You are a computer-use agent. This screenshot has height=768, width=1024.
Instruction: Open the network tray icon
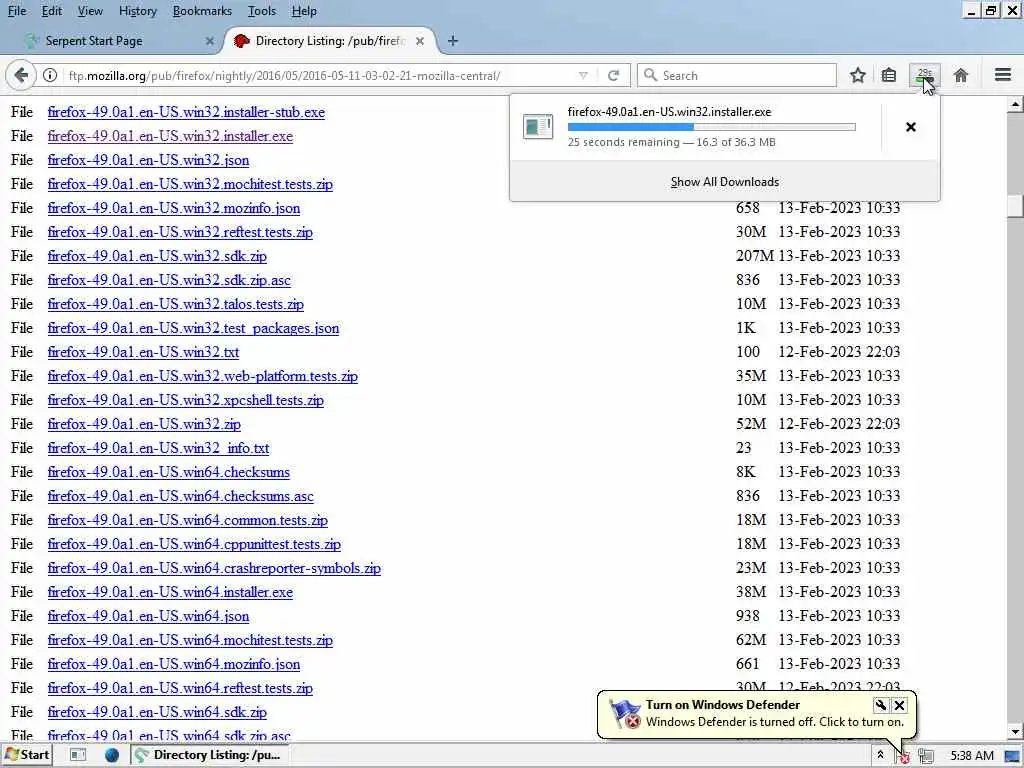point(925,756)
